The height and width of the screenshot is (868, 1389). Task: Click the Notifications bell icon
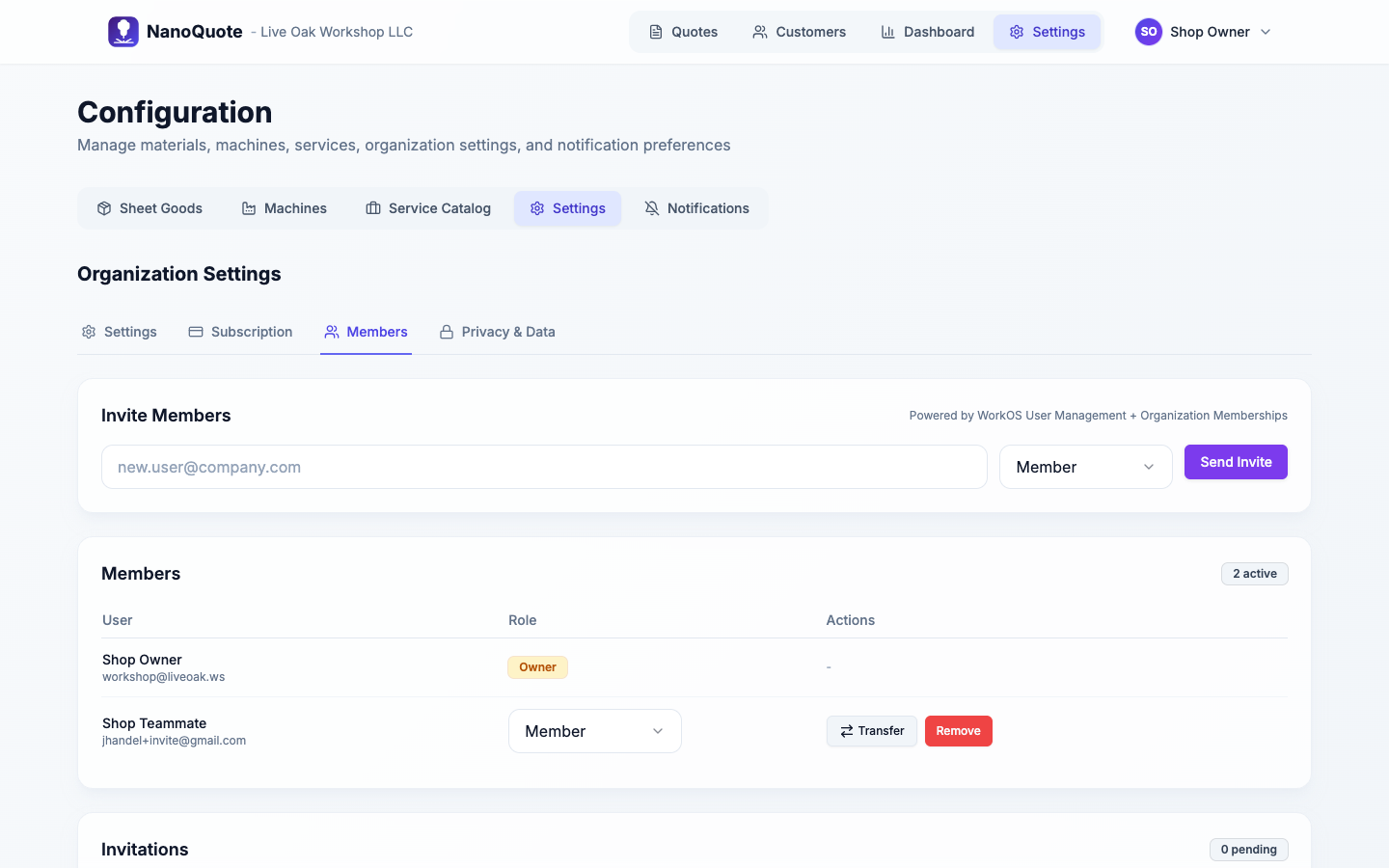pyautogui.click(x=652, y=208)
